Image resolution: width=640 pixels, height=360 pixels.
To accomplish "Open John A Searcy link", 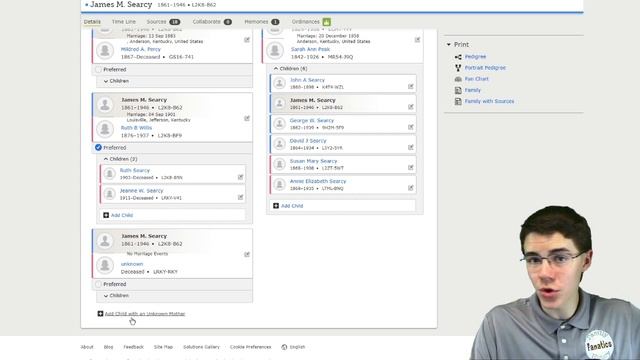I will click(307, 80).
